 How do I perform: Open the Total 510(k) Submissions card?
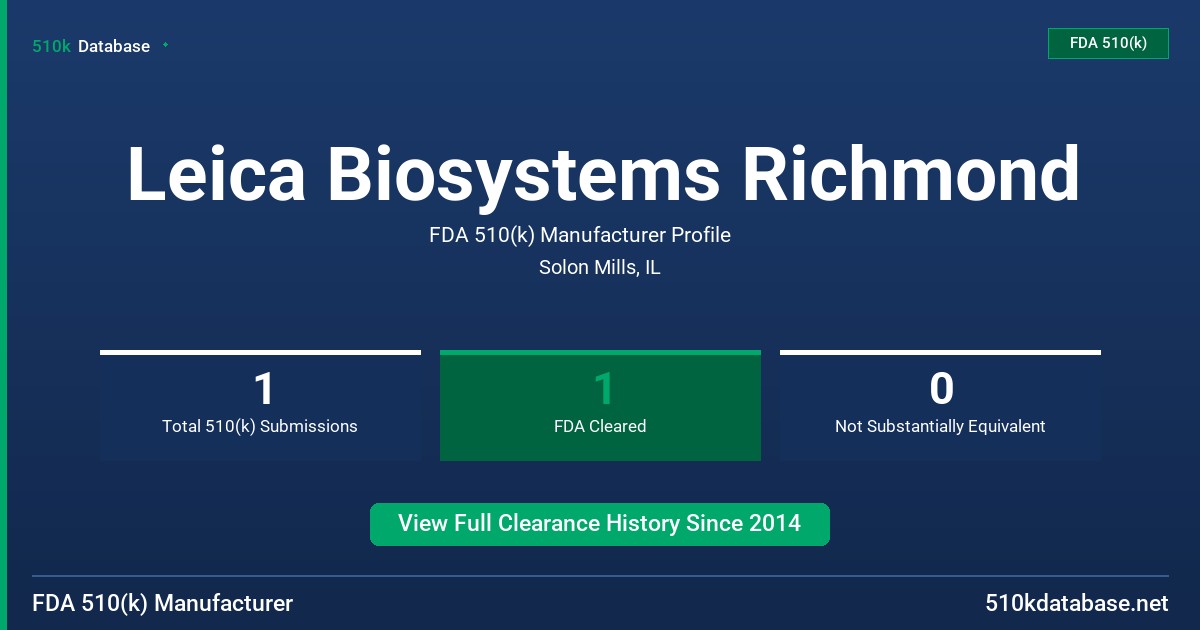[x=260, y=406]
